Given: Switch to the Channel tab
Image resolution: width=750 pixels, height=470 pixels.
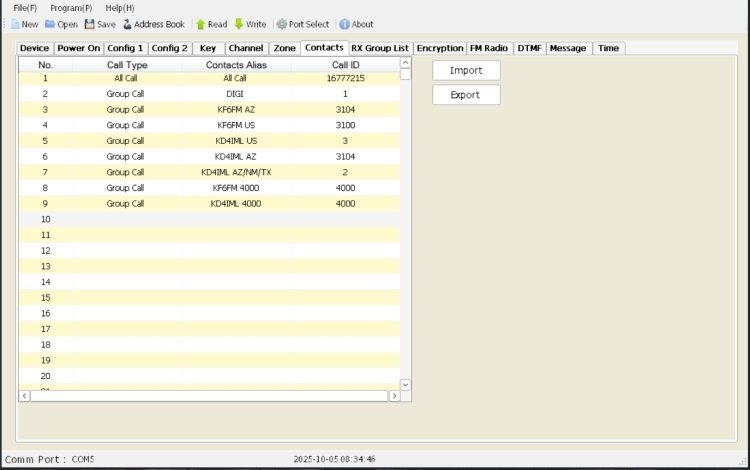Looking at the screenshot, I should pos(245,48).
